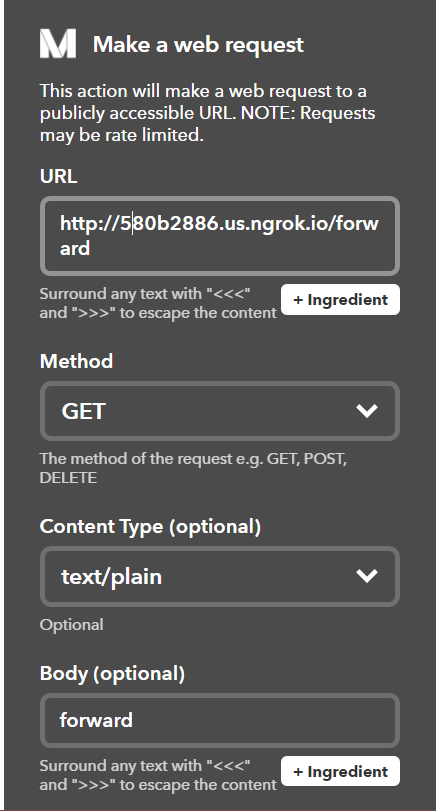
Task: Add an Ingredient to the URL field
Action: [340, 299]
